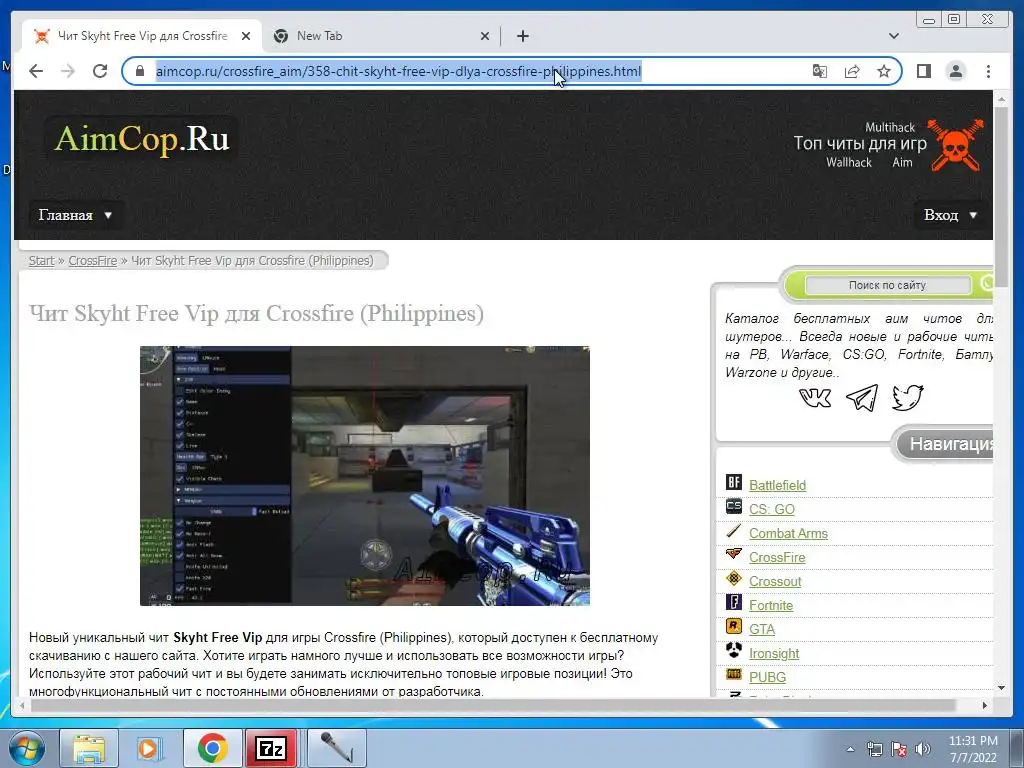The height and width of the screenshot is (768, 1024).
Task: Click the green search submit button
Action: pos(986,283)
